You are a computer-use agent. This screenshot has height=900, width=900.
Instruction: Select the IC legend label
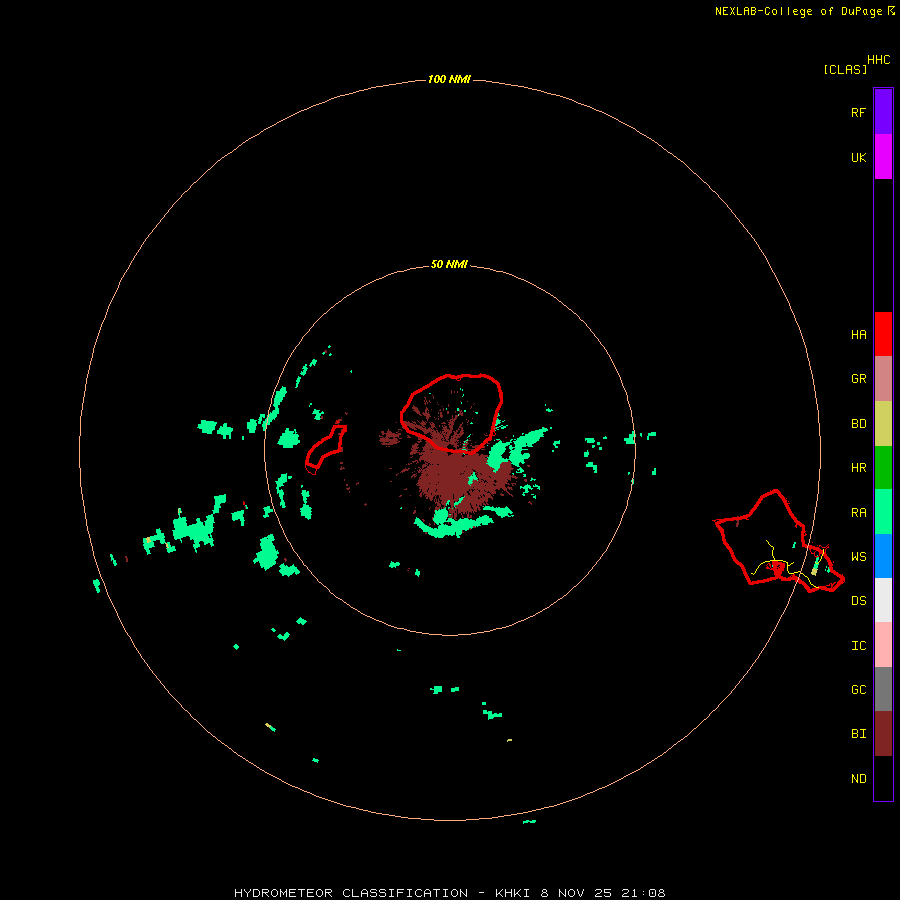click(858, 646)
